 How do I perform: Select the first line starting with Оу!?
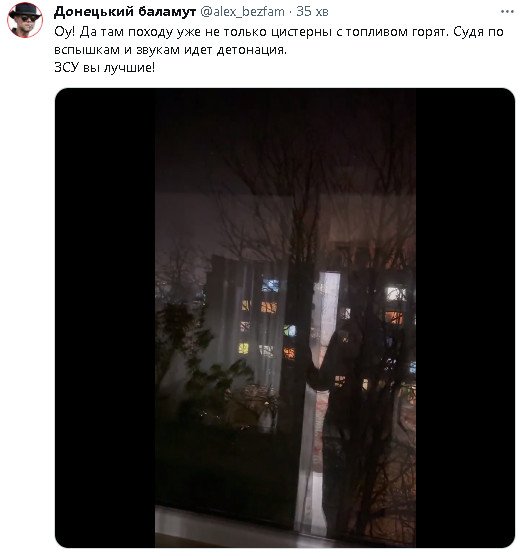click(279, 32)
